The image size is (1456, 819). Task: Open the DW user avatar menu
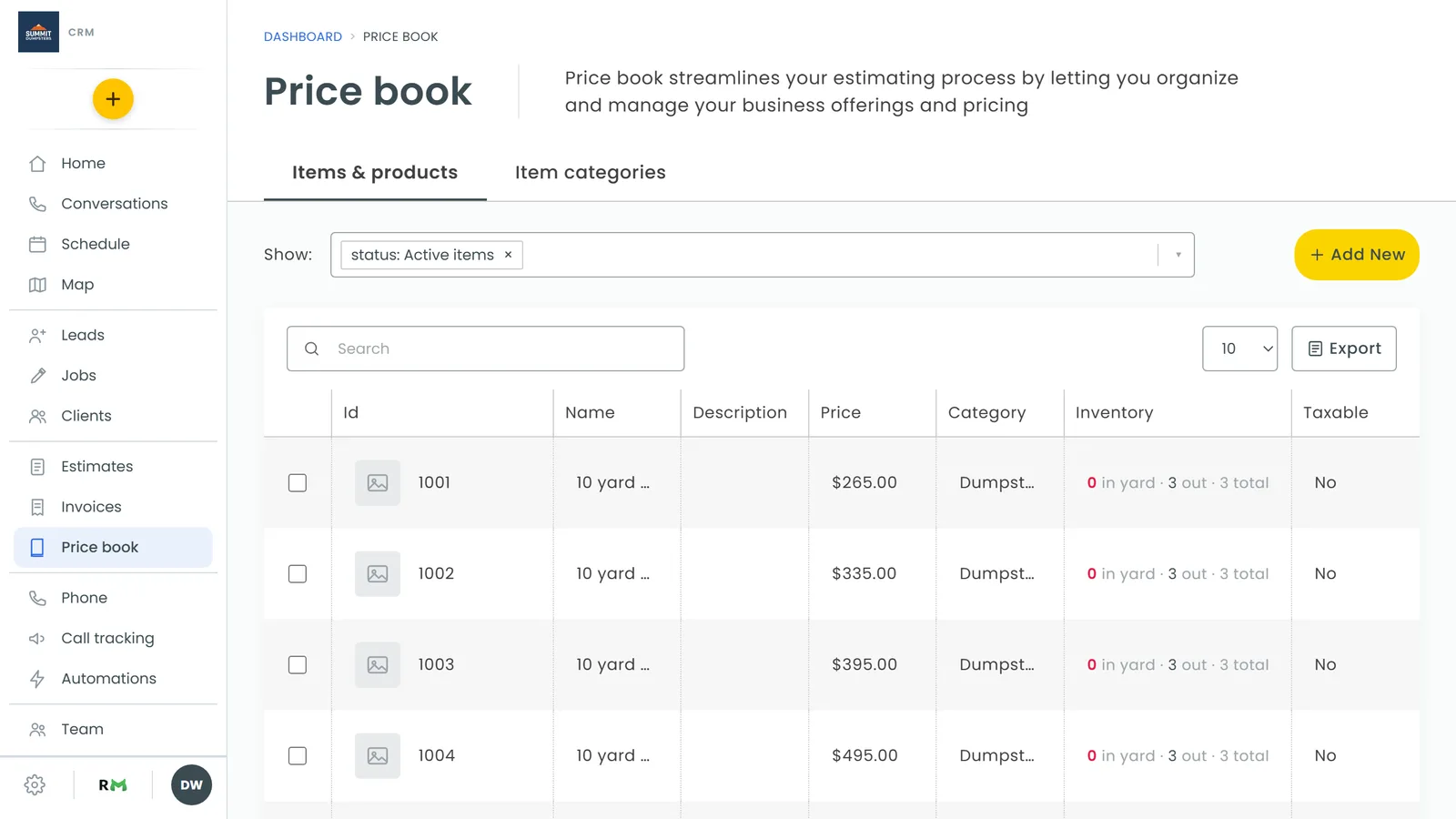tap(191, 785)
